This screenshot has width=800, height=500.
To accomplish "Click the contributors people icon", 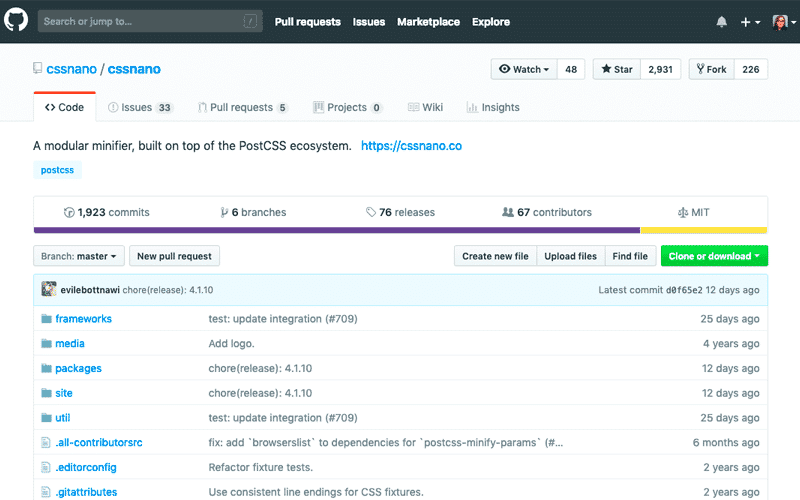I will [507, 212].
